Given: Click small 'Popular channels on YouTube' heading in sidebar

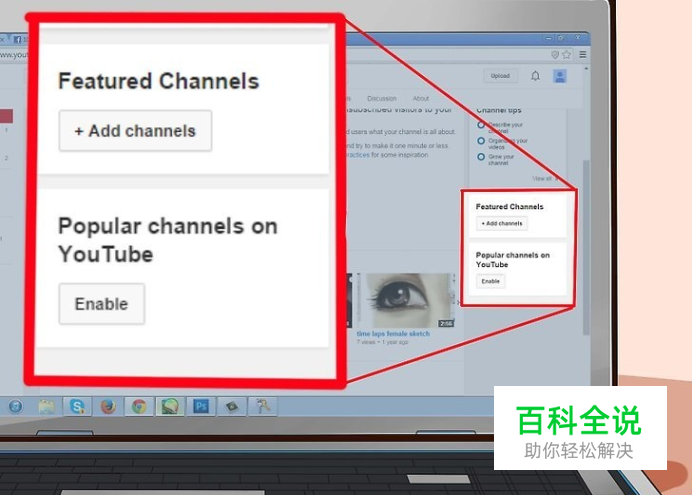Looking at the screenshot, I should coord(513,260).
